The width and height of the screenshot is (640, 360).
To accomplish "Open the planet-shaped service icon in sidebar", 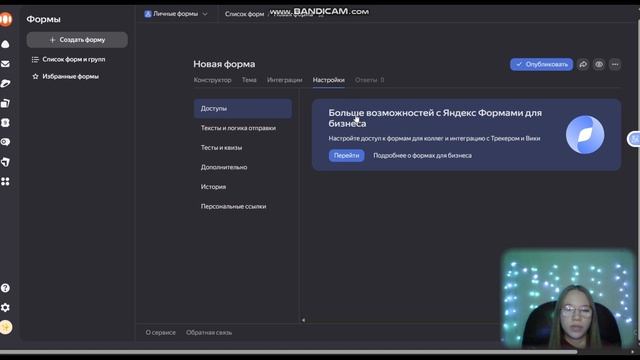I will click(5, 83).
